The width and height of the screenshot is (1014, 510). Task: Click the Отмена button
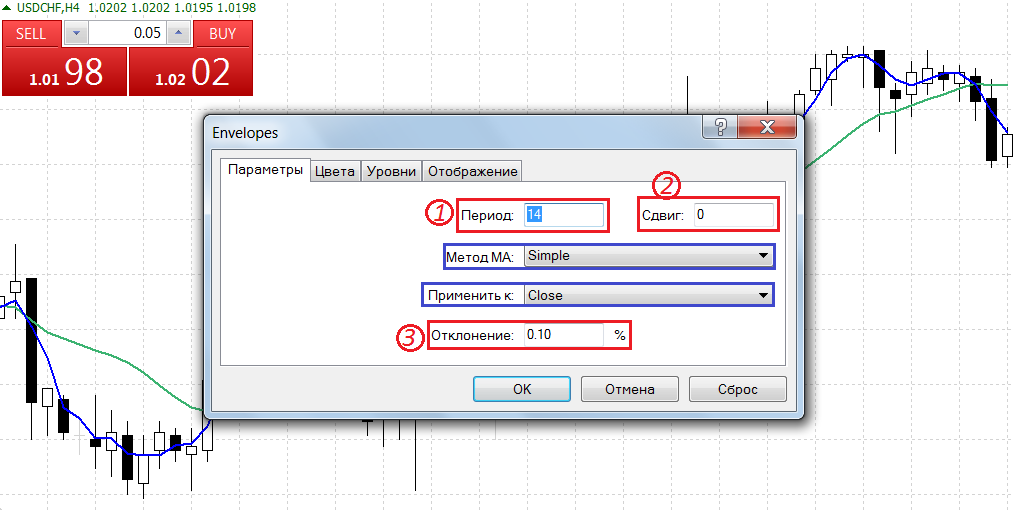(x=630, y=389)
